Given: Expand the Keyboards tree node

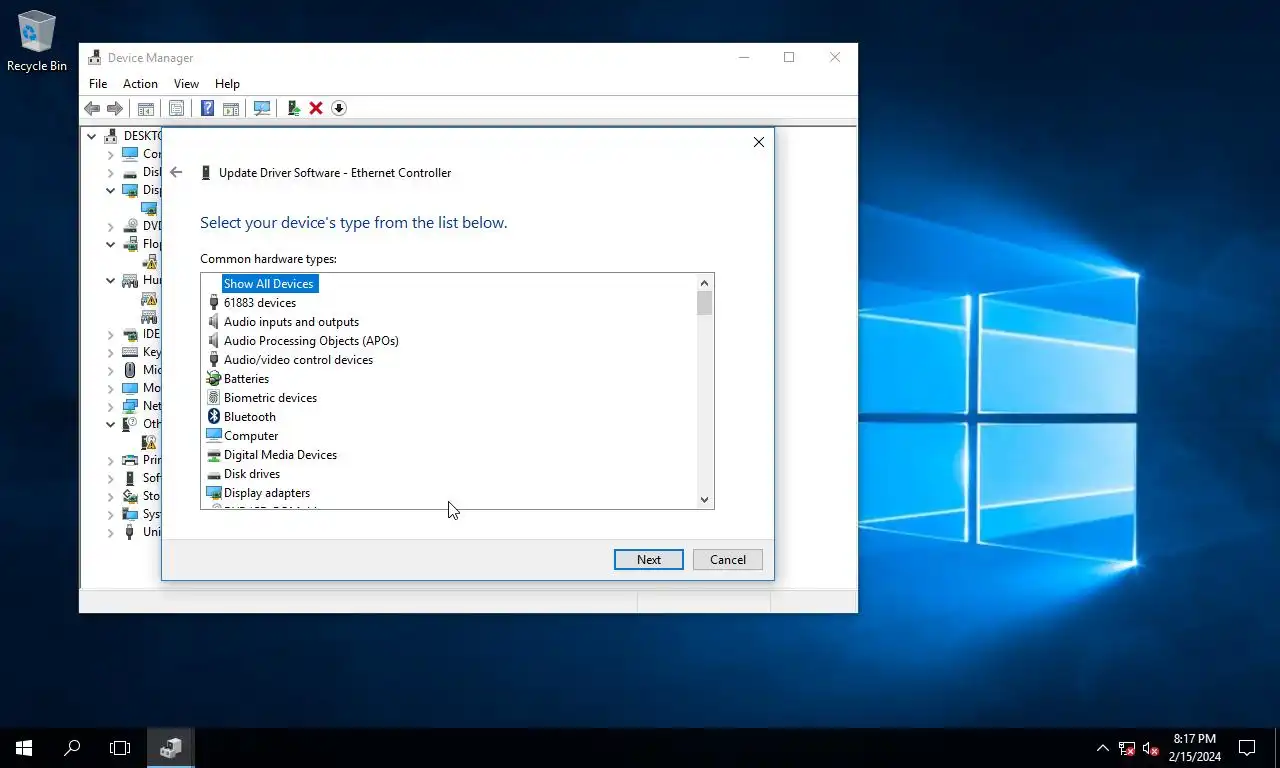Looking at the screenshot, I should tap(111, 352).
